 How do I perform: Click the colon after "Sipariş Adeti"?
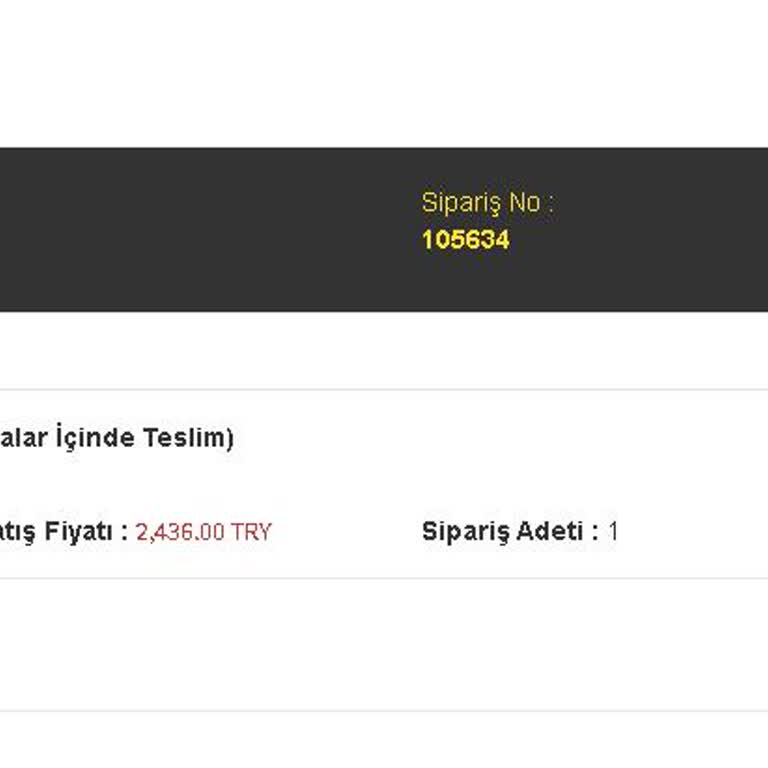595,532
